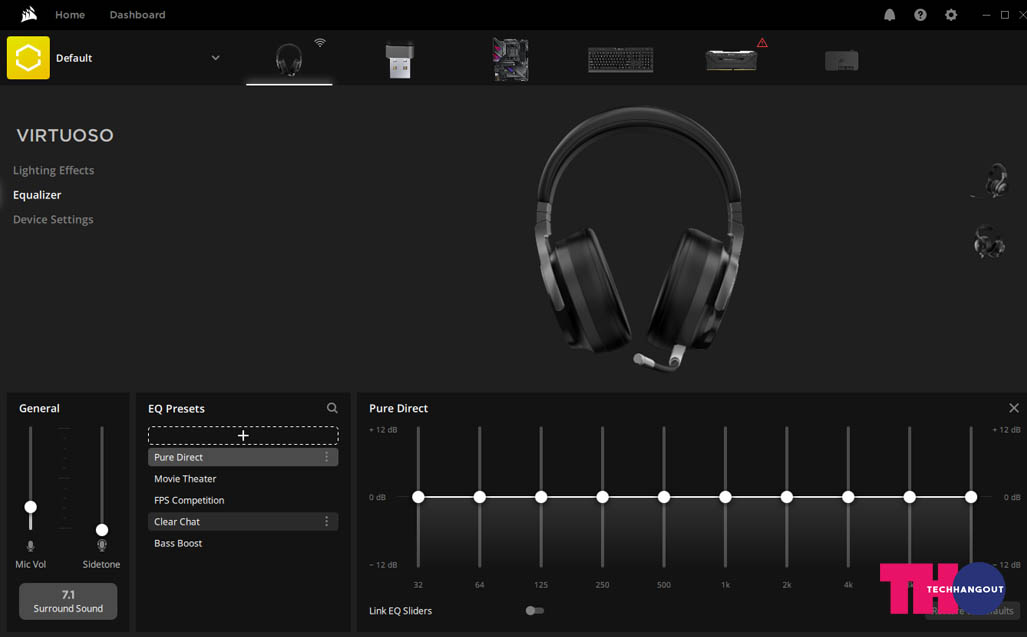This screenshot has width=1027, height=637.
Task: Close the Pure Direct equalizer panel
Action: click(x=1014, y=408)
